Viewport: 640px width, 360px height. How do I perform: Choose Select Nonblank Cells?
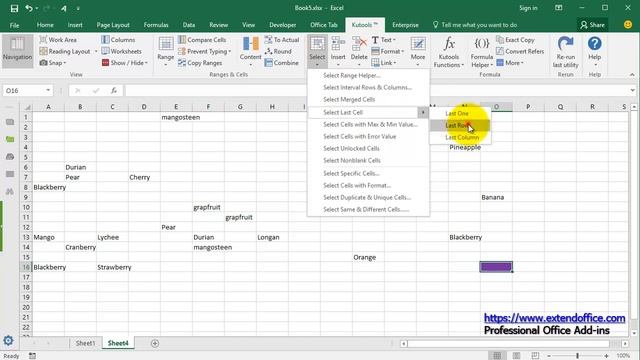368,160
